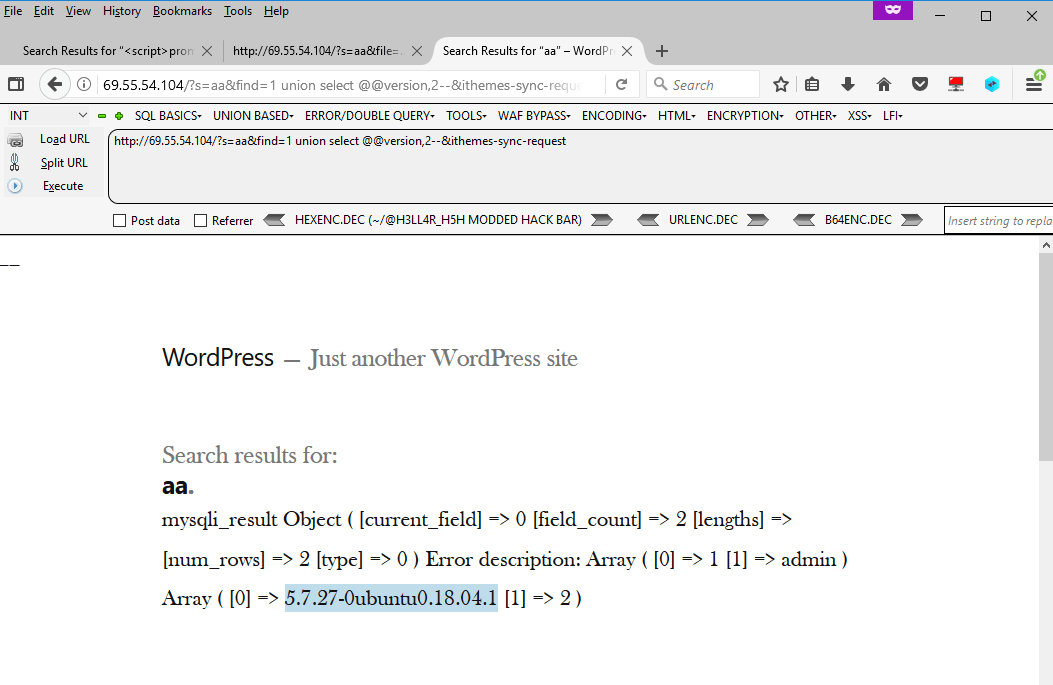
Task: Bookmark this page with the star icon
Action: pyautogui.click(x=780, y=84)
